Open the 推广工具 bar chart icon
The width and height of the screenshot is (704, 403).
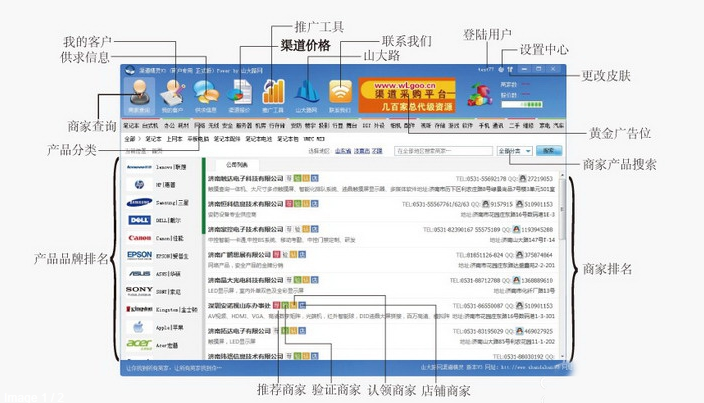273,96
